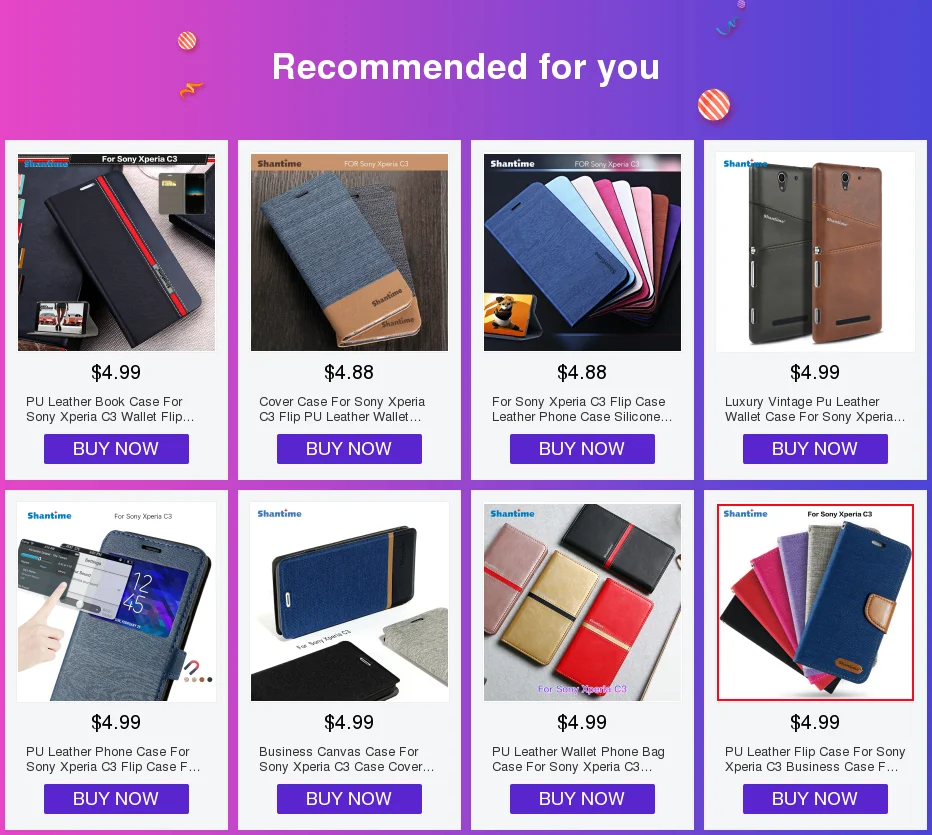Open the black and brown vintage case image
The height and width of the screenshot is (835, 932).
coord(815,252)
